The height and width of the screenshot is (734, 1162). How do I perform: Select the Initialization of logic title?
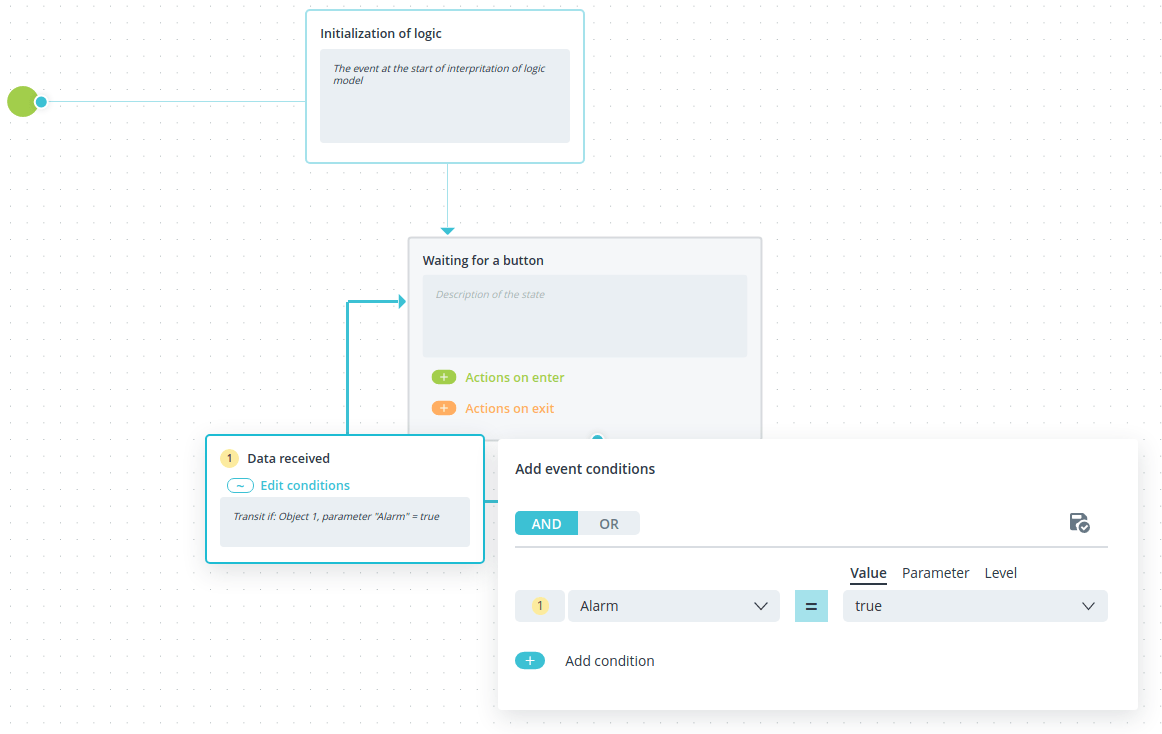click(380, 33)
